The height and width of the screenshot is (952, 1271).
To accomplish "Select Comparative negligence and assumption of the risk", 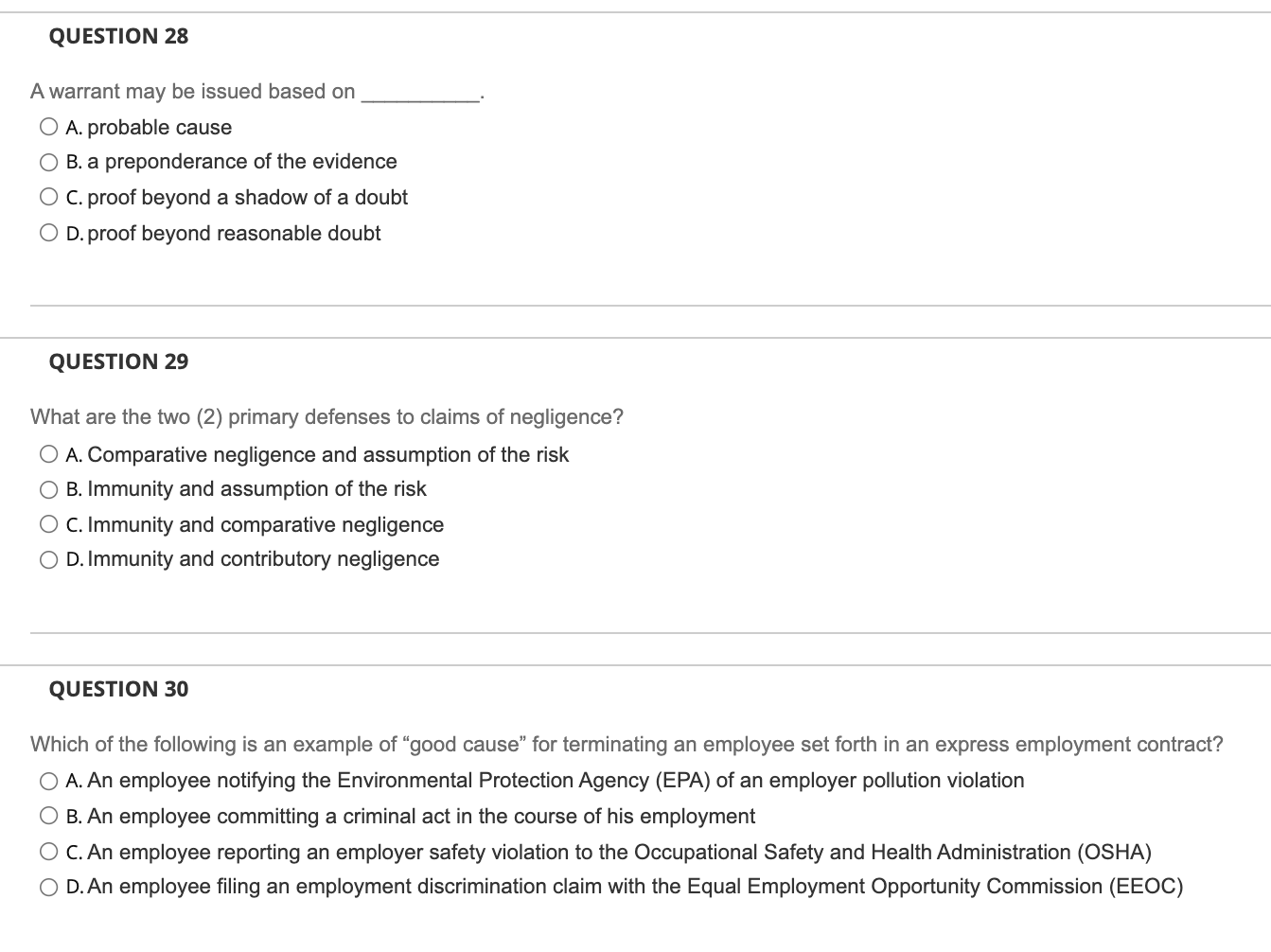I will pyautogui.click(x=48, y=453).
